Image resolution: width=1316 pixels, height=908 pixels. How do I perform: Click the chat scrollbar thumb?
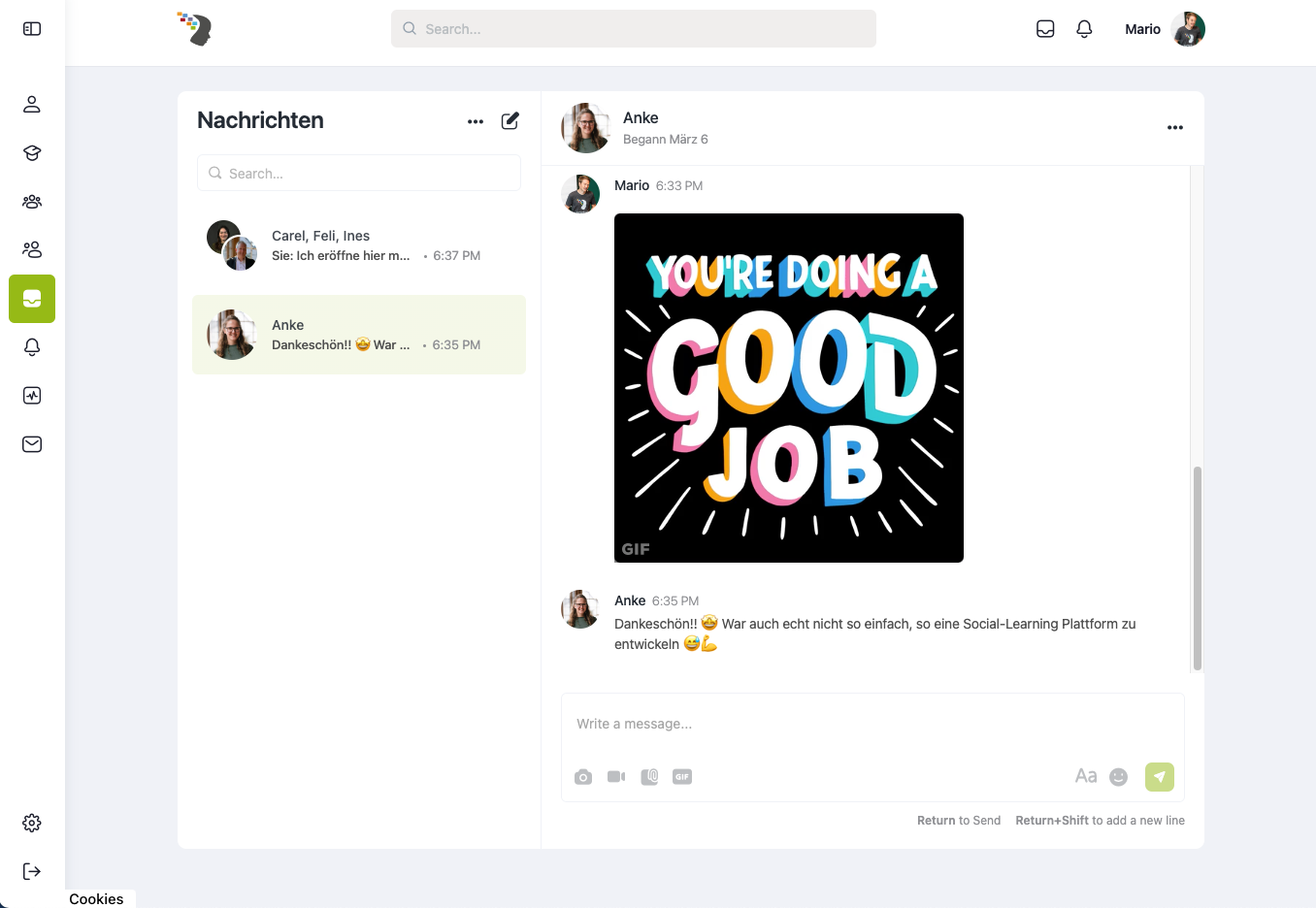coord(1198,567)
